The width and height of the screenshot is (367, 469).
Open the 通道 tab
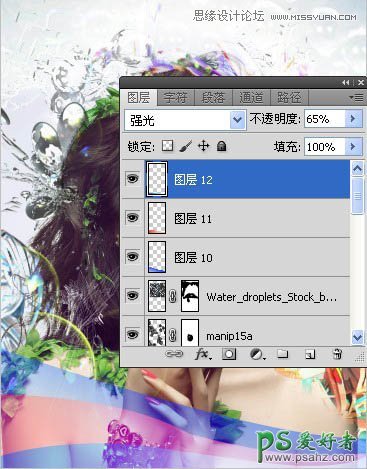coord(251,98)
